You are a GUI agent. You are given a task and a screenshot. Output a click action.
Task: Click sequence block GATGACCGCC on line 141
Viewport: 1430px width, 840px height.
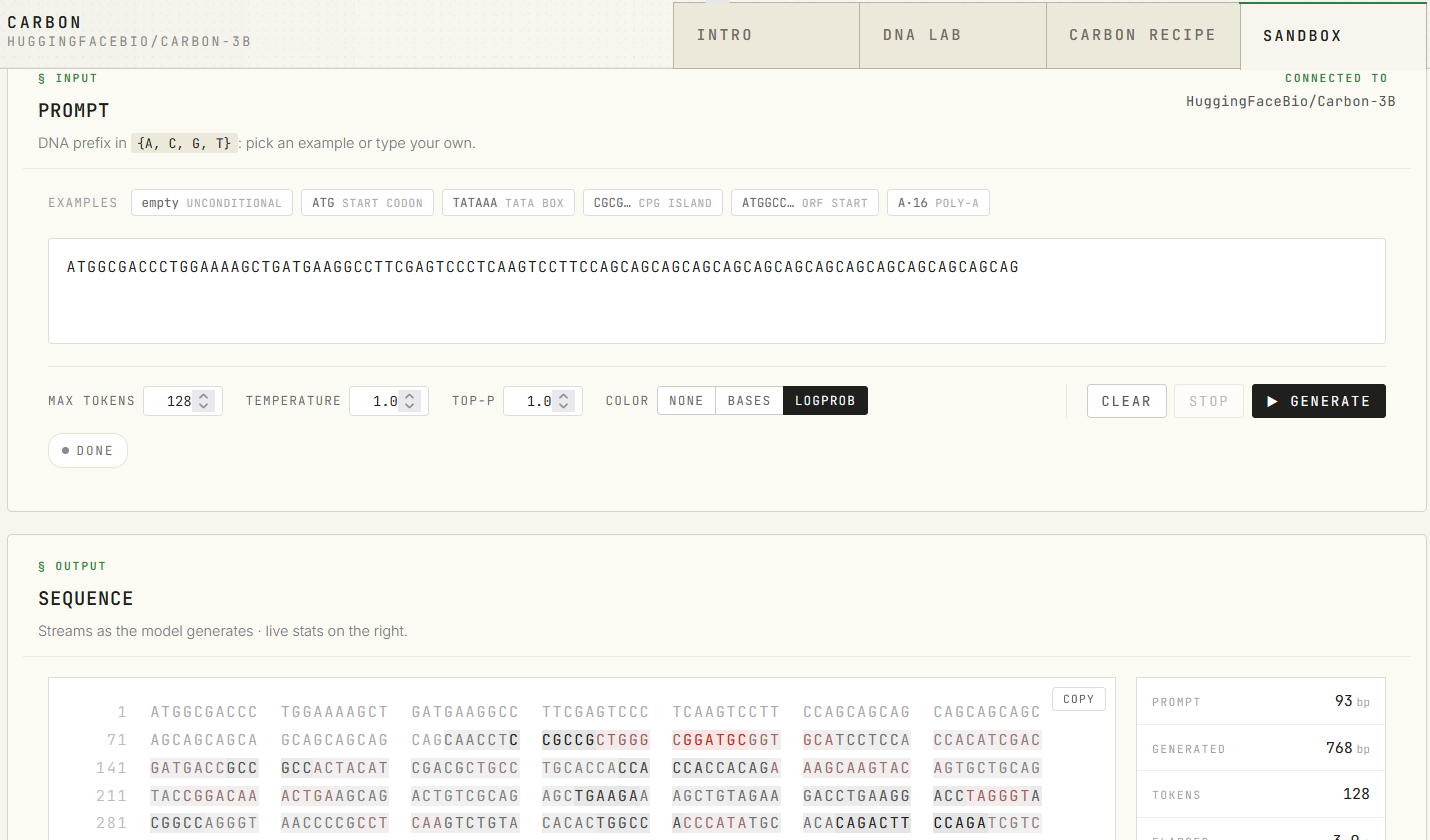[x=204, y=768]
